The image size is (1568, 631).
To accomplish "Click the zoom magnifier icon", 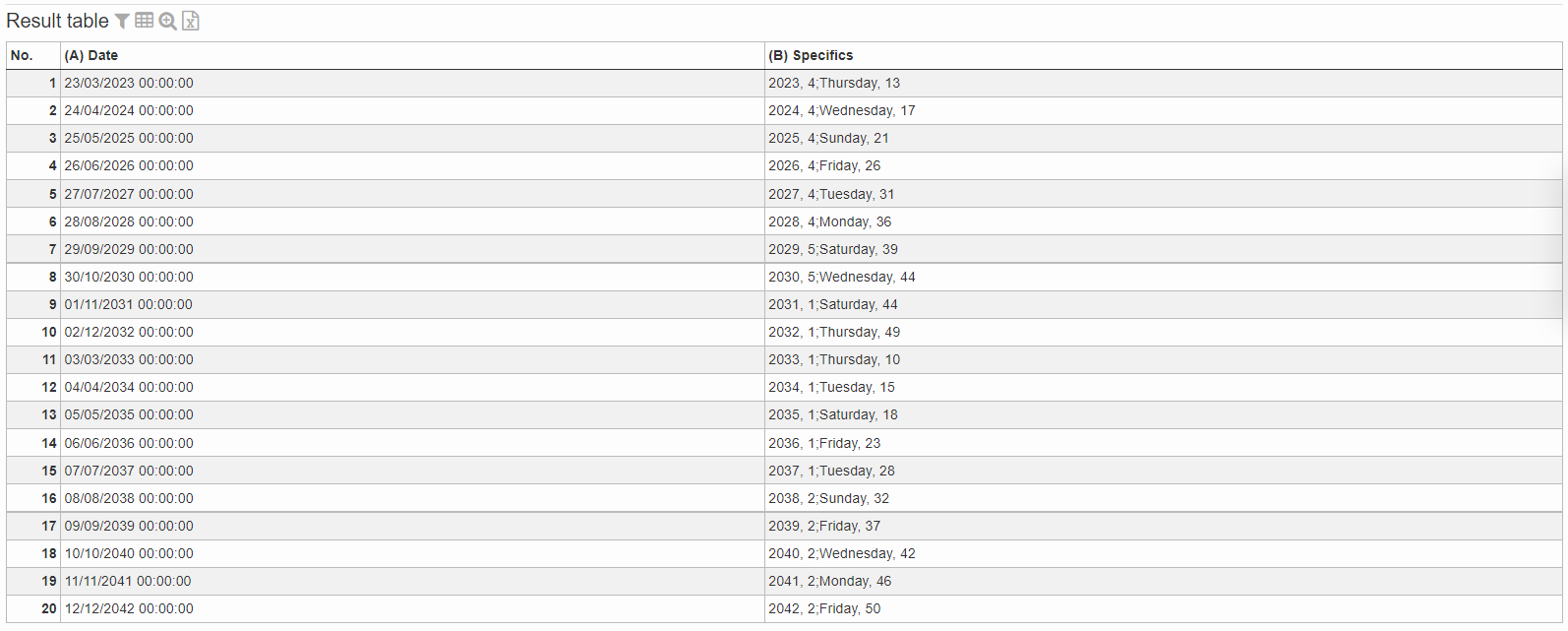I will [x=167, y=21].
